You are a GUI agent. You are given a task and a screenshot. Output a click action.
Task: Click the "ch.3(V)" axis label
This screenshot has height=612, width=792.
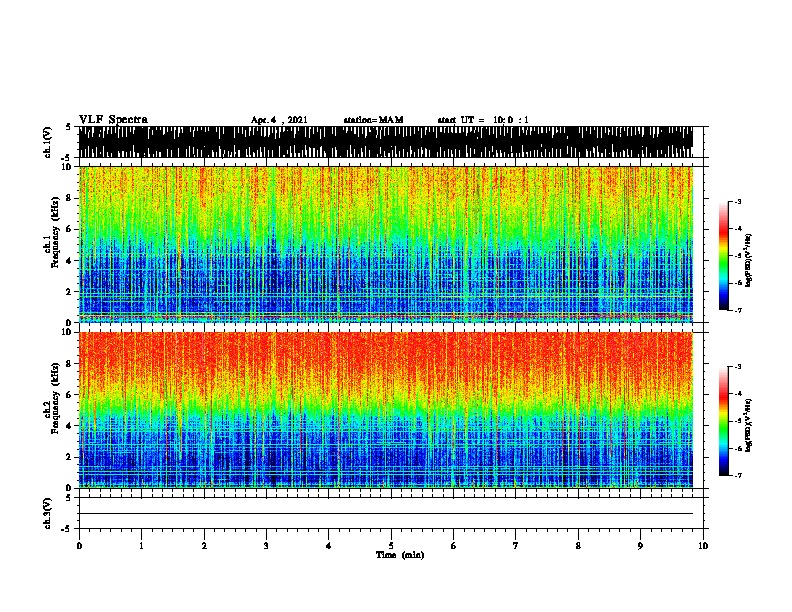point(47,513)
